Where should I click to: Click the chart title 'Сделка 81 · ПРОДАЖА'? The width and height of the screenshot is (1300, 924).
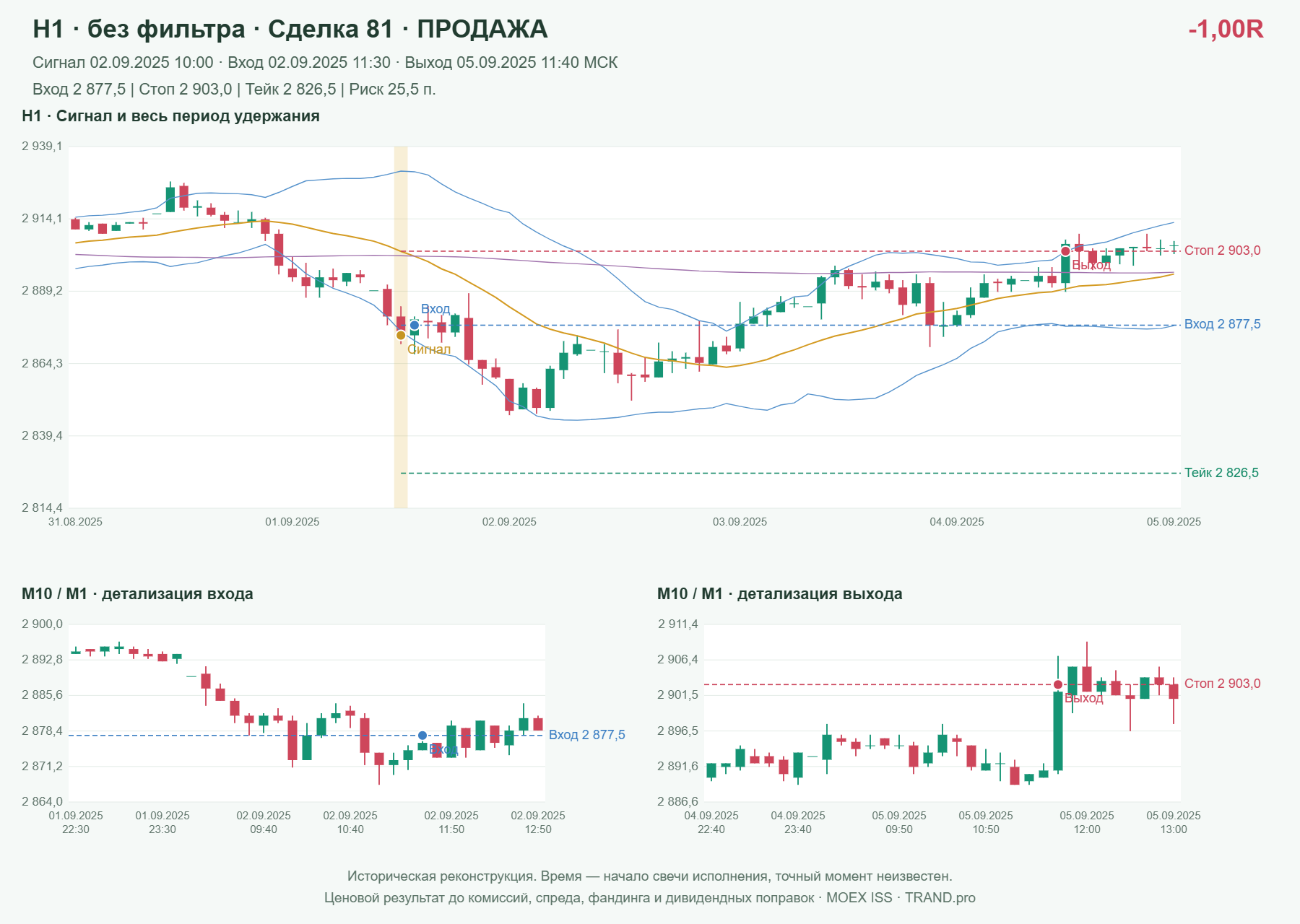point(407,29)
